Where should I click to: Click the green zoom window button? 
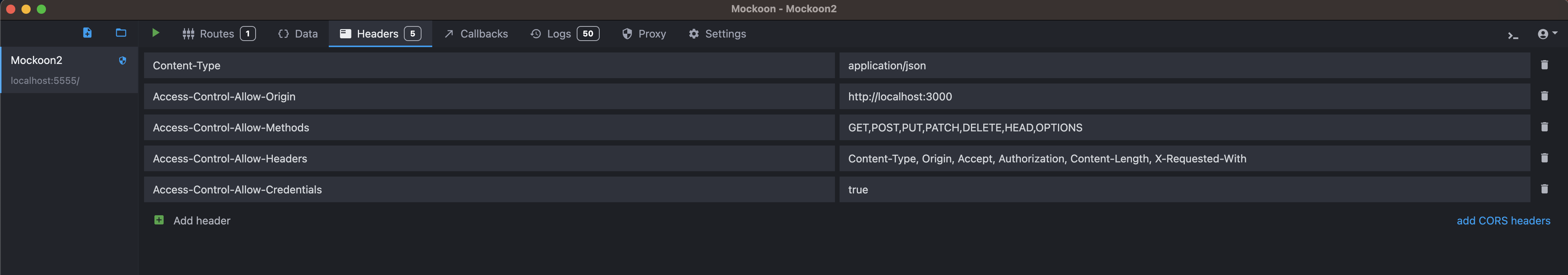[x=41, y=9]
